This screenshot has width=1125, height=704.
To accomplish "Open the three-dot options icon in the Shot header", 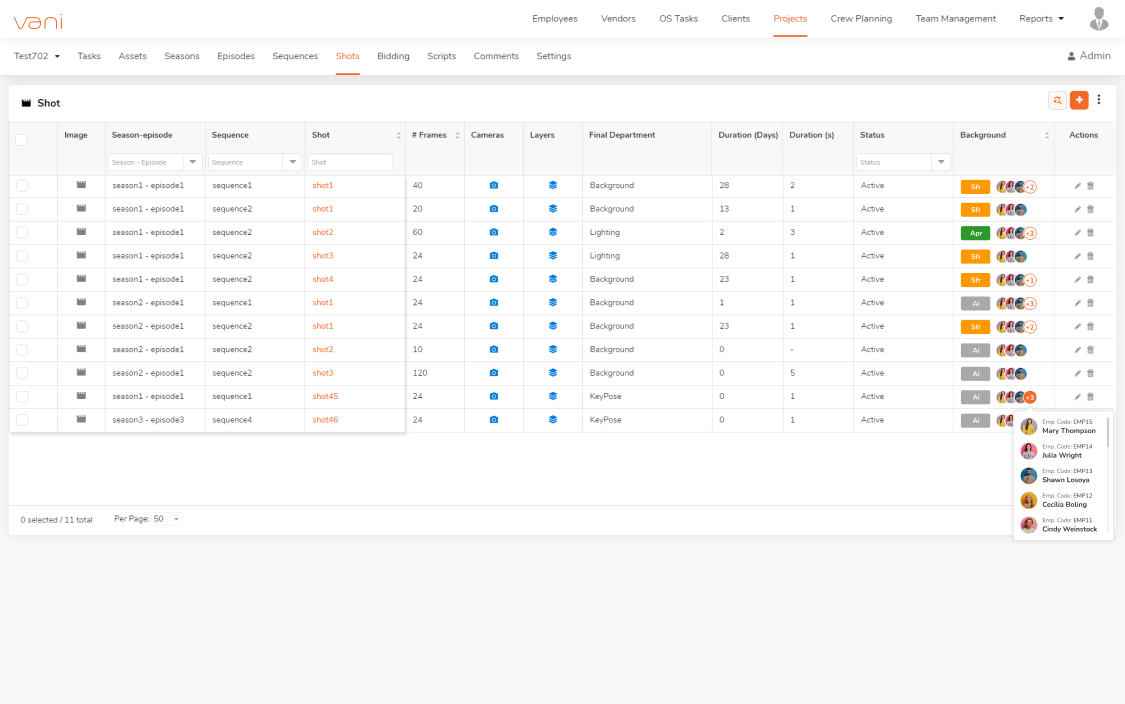I will (x=1099, y=100).
